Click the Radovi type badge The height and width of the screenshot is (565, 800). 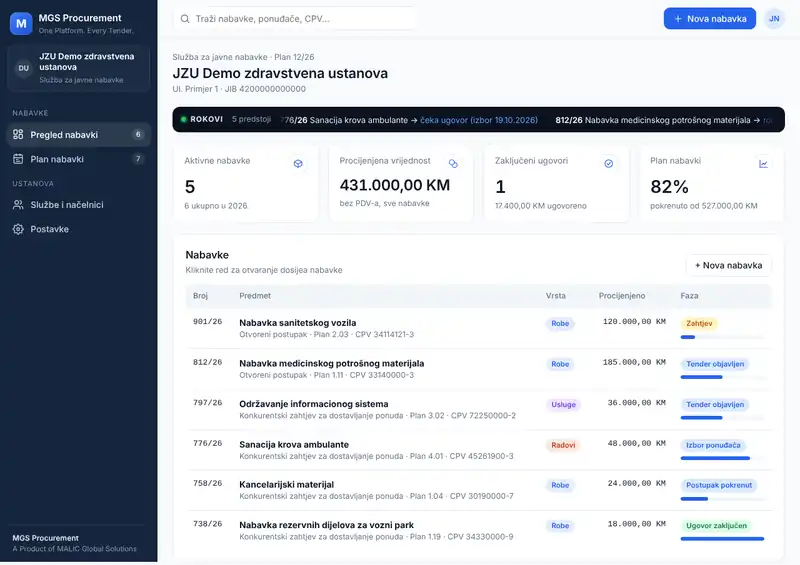click(x=563, y=445)
